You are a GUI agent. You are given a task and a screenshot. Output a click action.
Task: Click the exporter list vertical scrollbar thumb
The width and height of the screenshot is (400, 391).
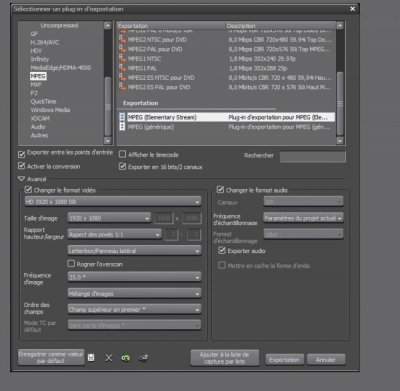(x=340, y=103)
